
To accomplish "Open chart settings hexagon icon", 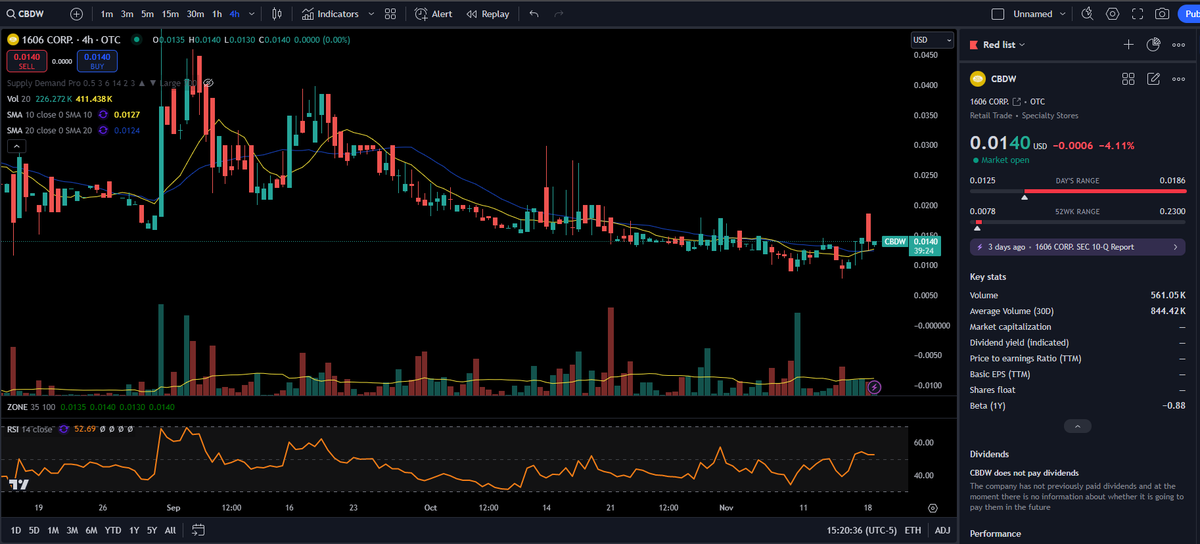I will pyautogui.click(x=1113, y=14).
